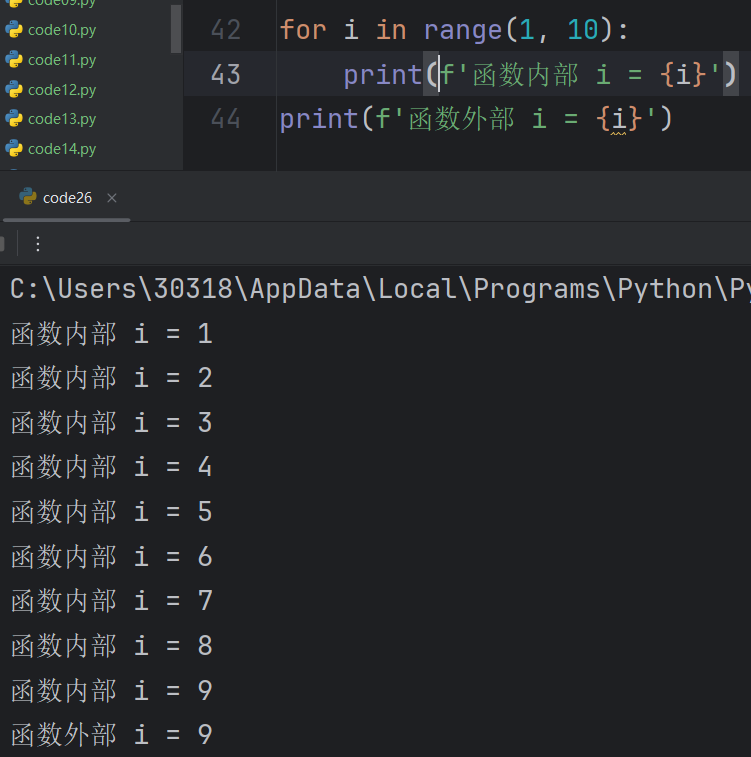
Task: Select the code26 run tab
Action: (x=67, y=198)
